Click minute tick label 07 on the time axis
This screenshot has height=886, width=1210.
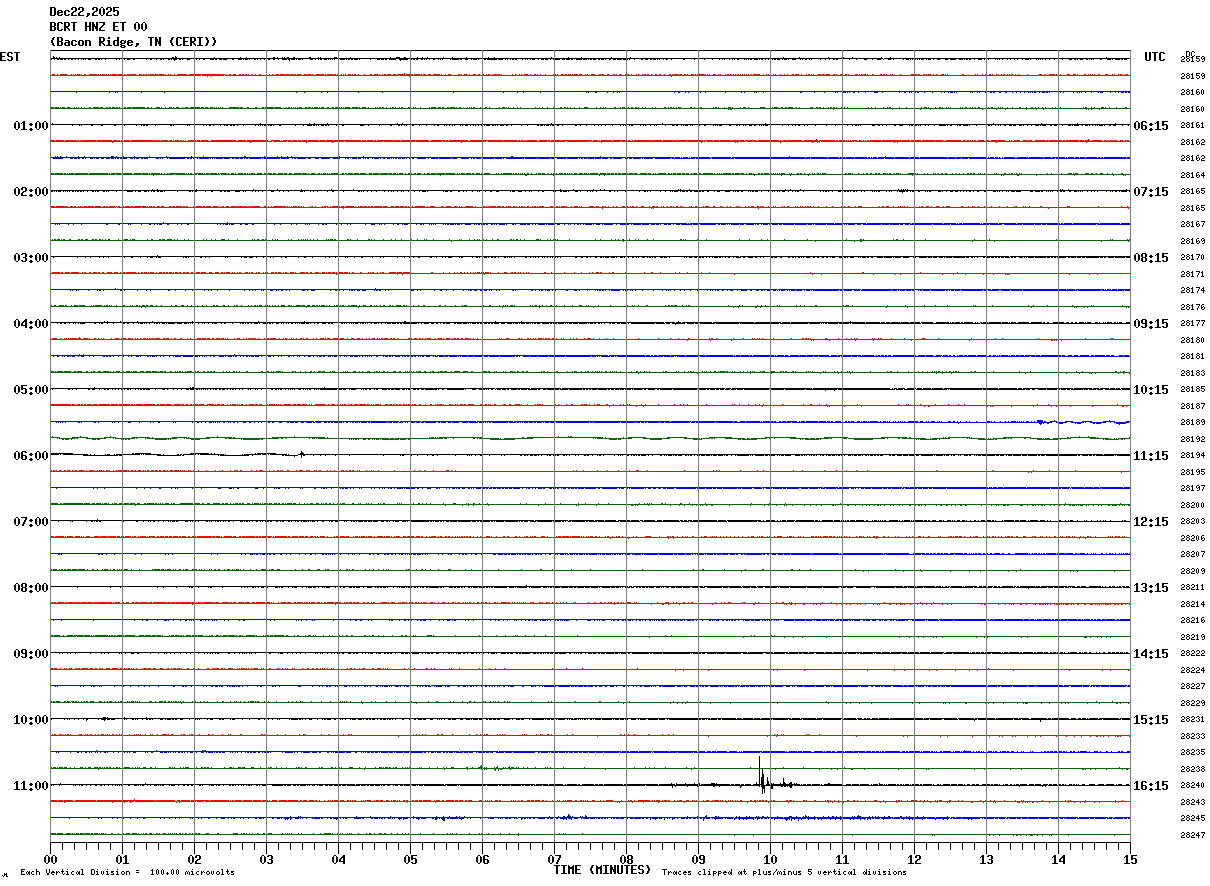coord(555,859)
